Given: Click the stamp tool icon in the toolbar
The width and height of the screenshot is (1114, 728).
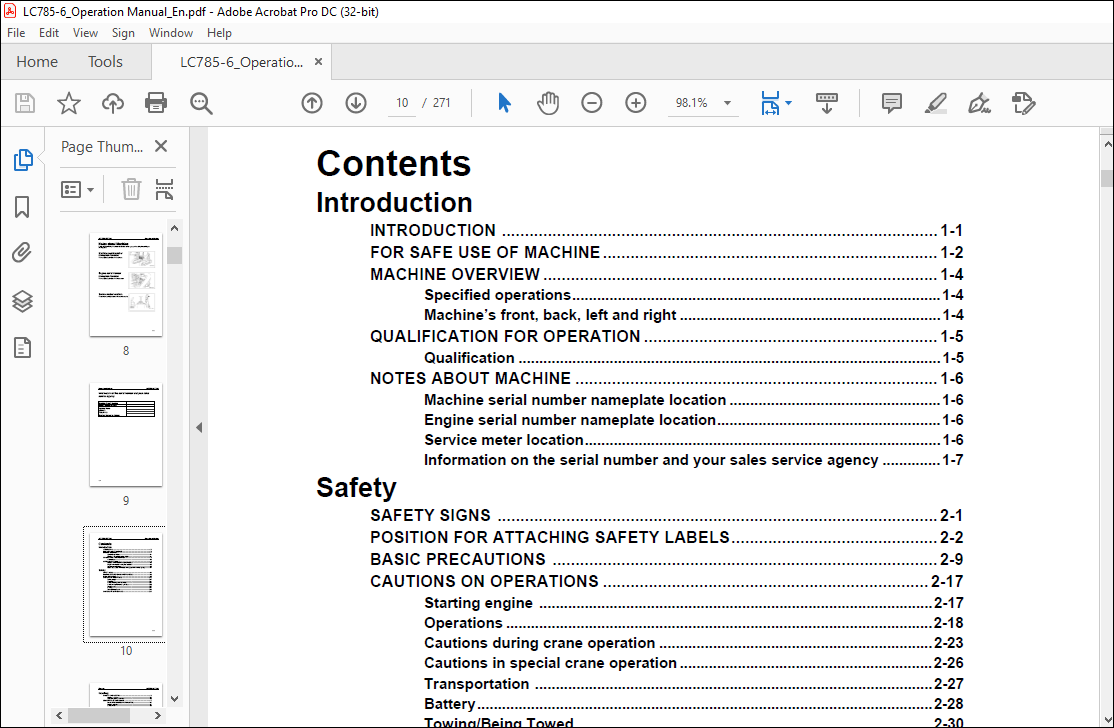Looking at the screenshot, I should pyautogui.click(x=1024, y=103).
